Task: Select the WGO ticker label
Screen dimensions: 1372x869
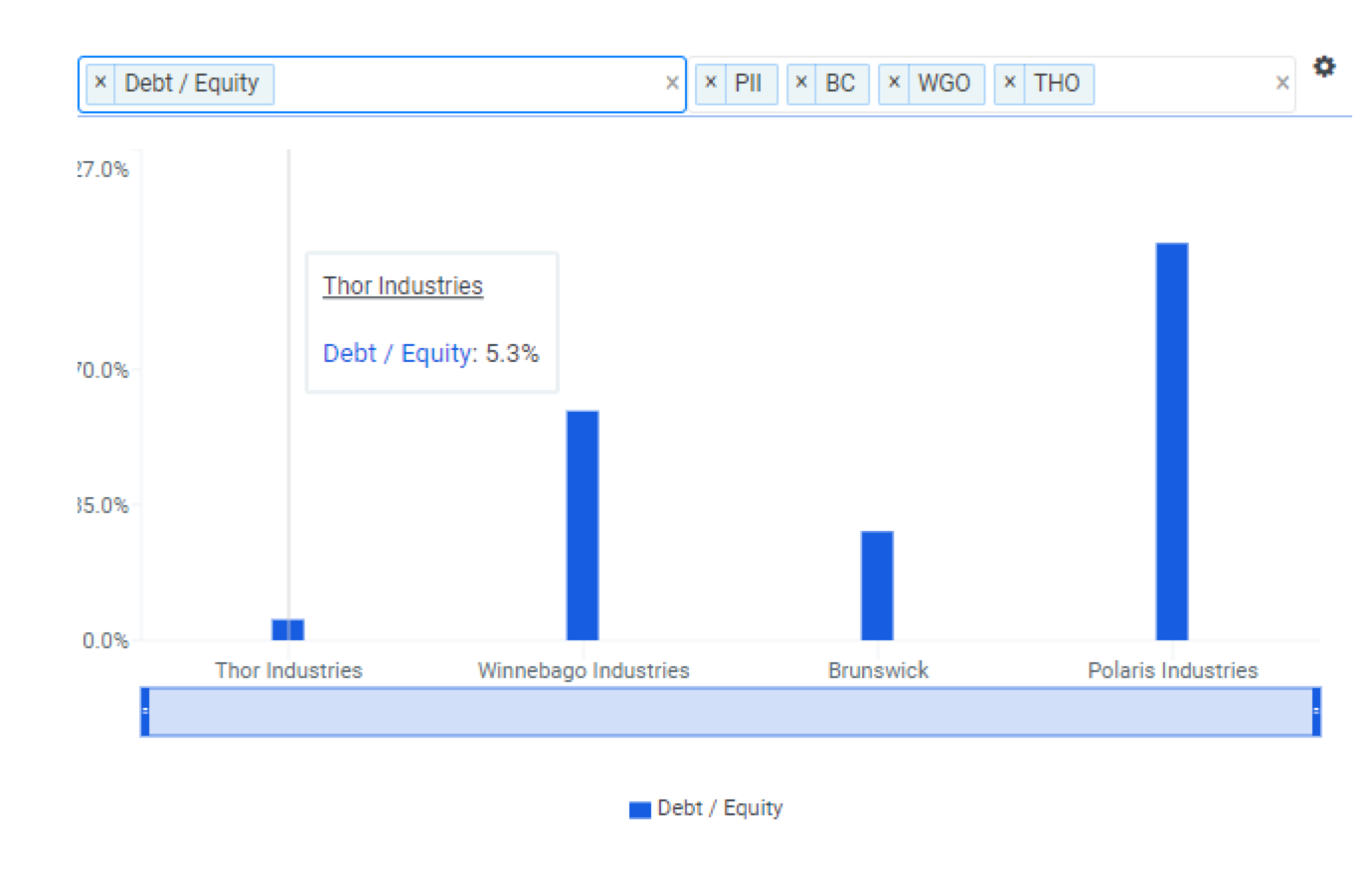Action: coord(943,84)
